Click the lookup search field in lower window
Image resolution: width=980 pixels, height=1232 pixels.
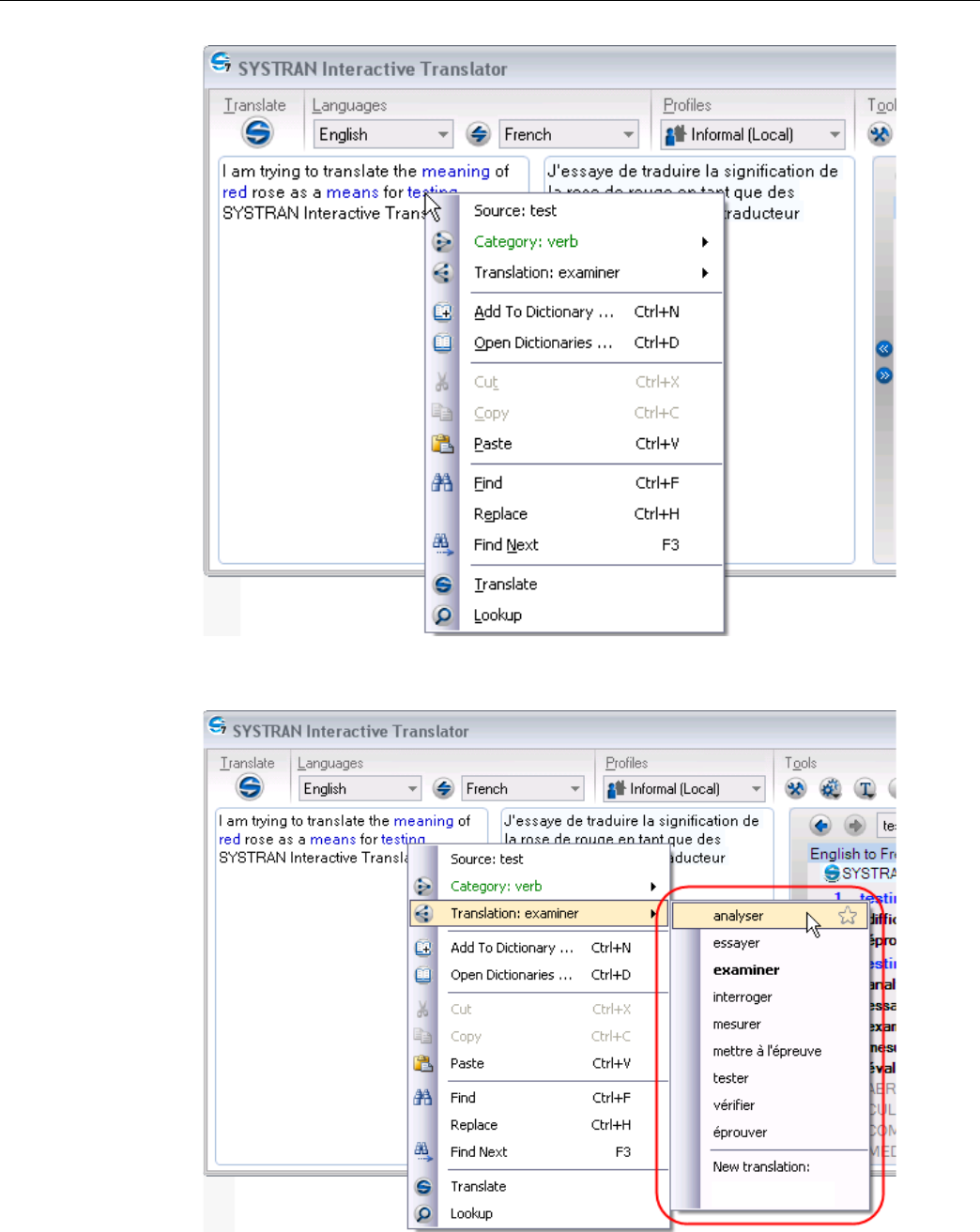pyautogui.click(x=887, y=826)
